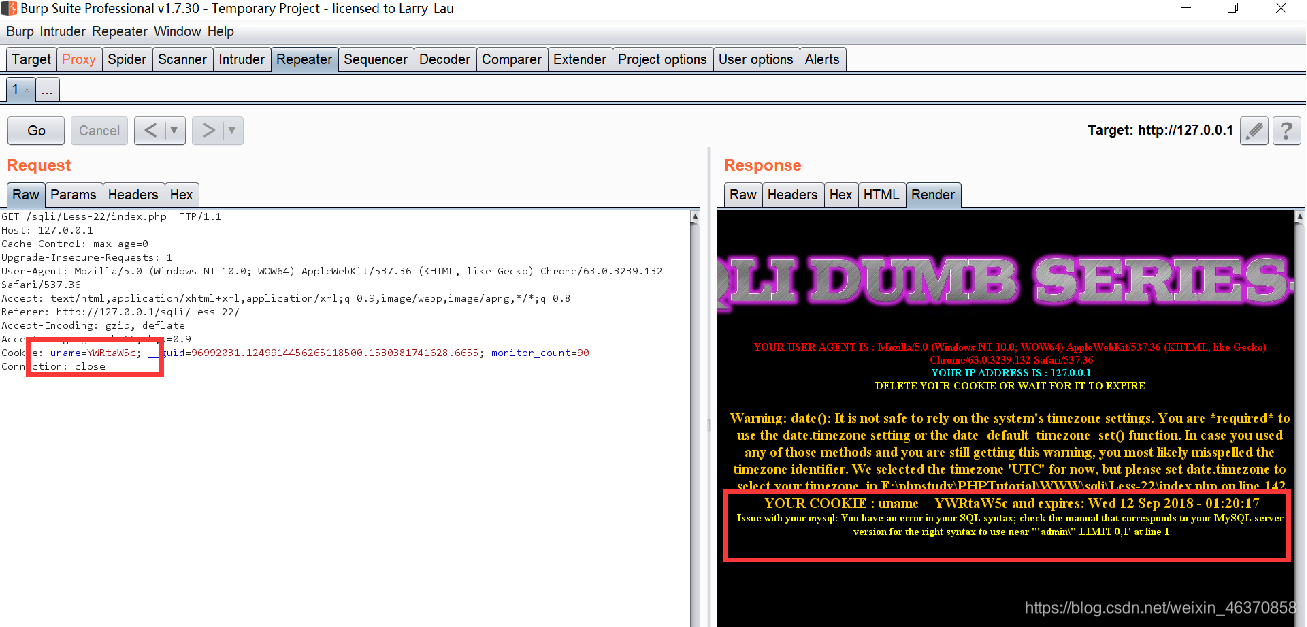Close Repeater request tab 1
The width and height of the screenshot is (1307, 627).
[x=27, y=91]
